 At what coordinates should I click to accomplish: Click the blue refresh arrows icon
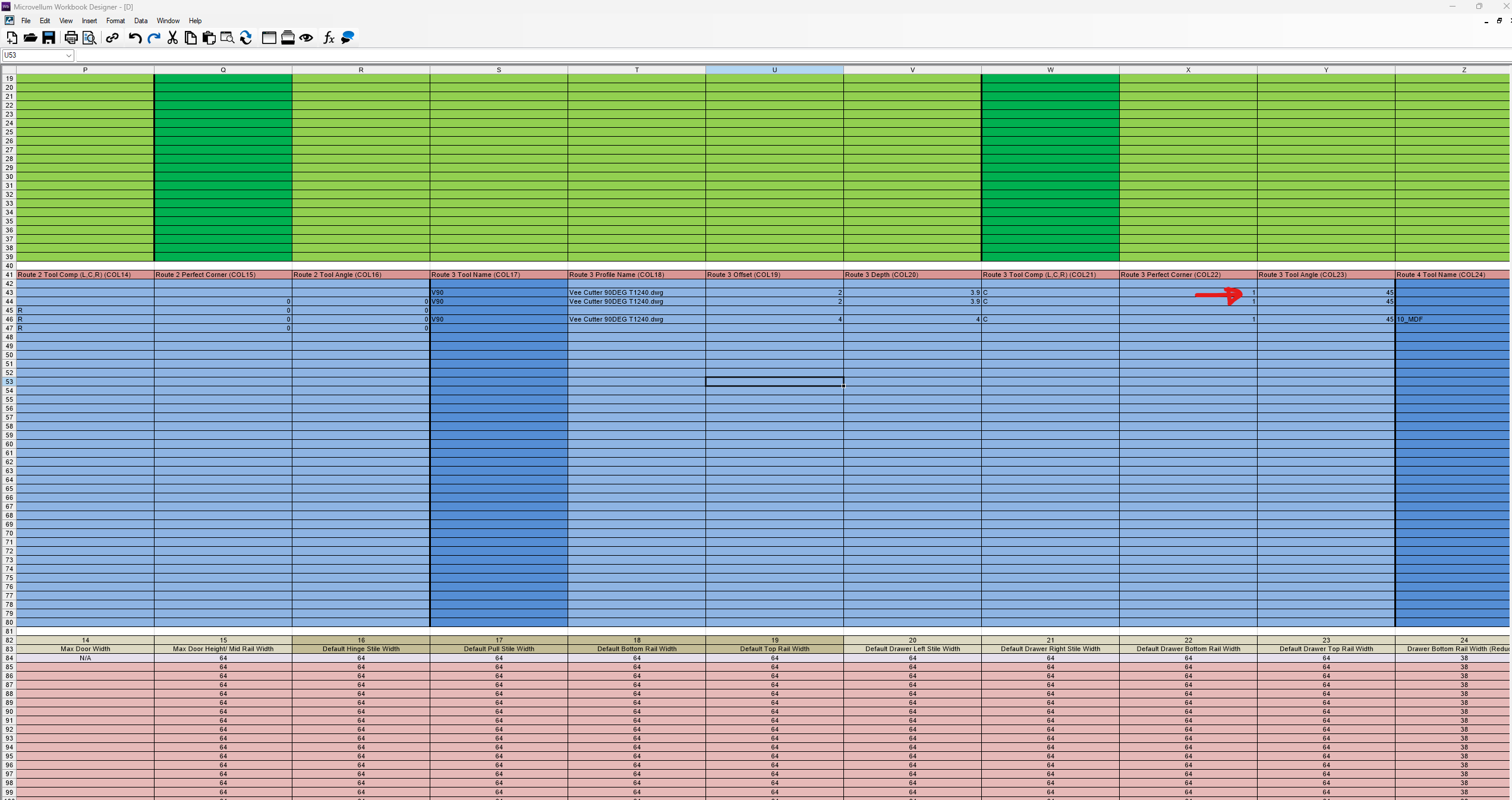point(246,38)
